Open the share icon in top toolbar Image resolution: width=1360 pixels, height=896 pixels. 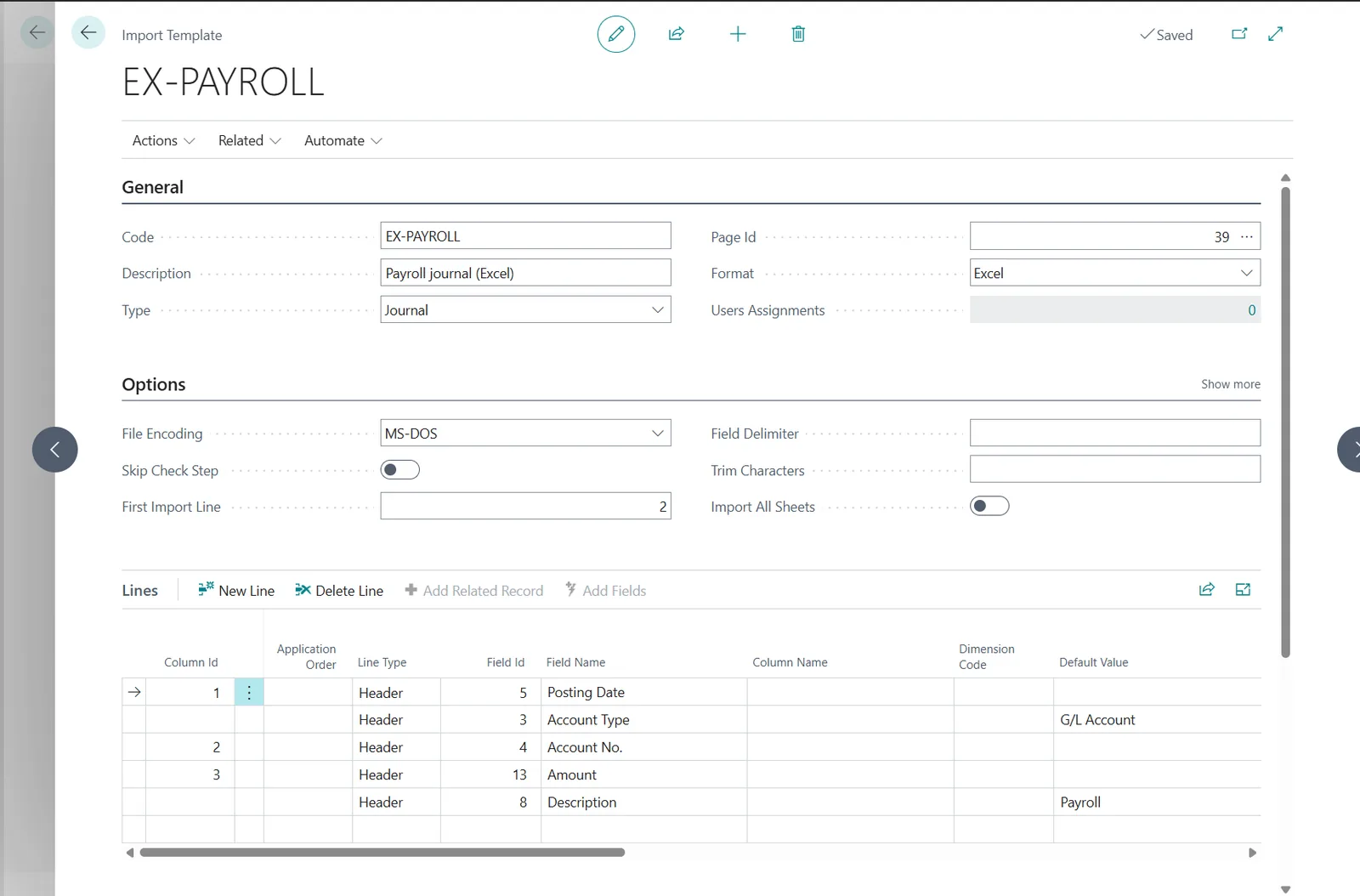677,34
